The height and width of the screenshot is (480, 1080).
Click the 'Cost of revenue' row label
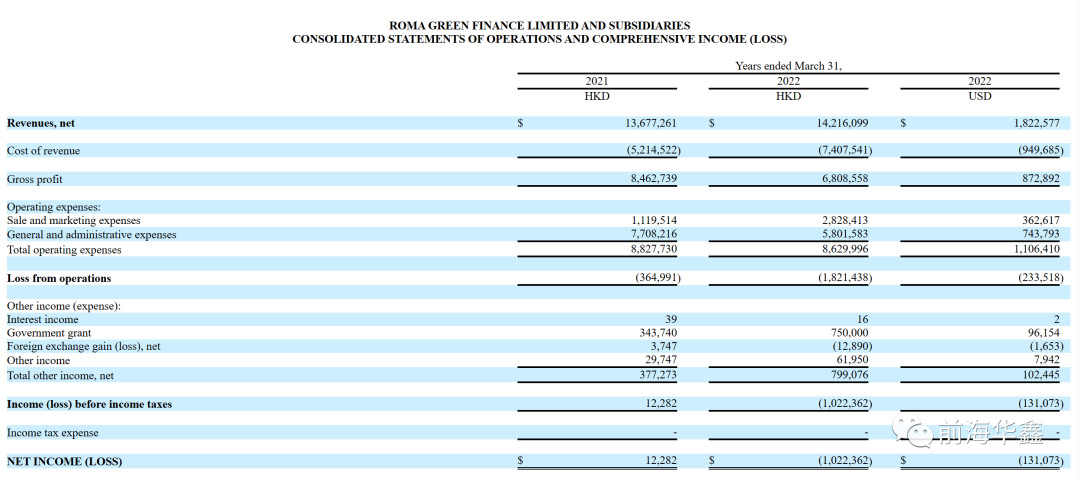point(43,151)
